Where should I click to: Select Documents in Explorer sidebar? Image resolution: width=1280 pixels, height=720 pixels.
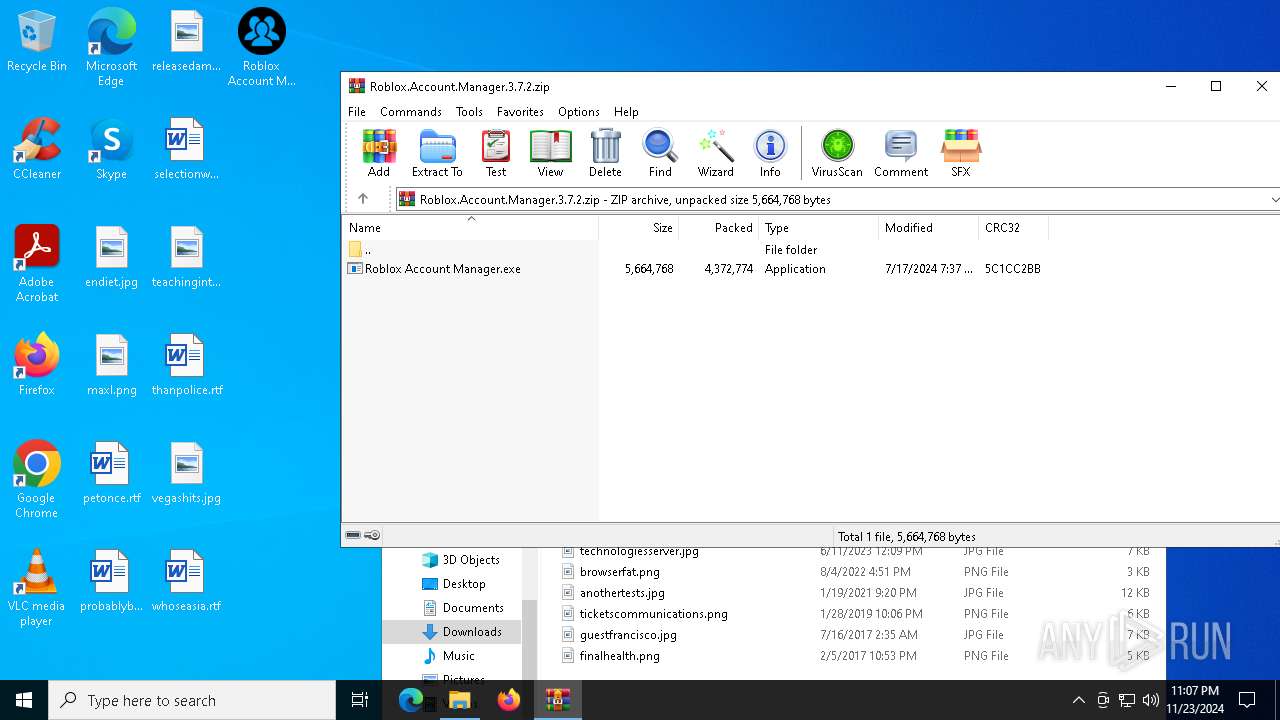(463, 608)
